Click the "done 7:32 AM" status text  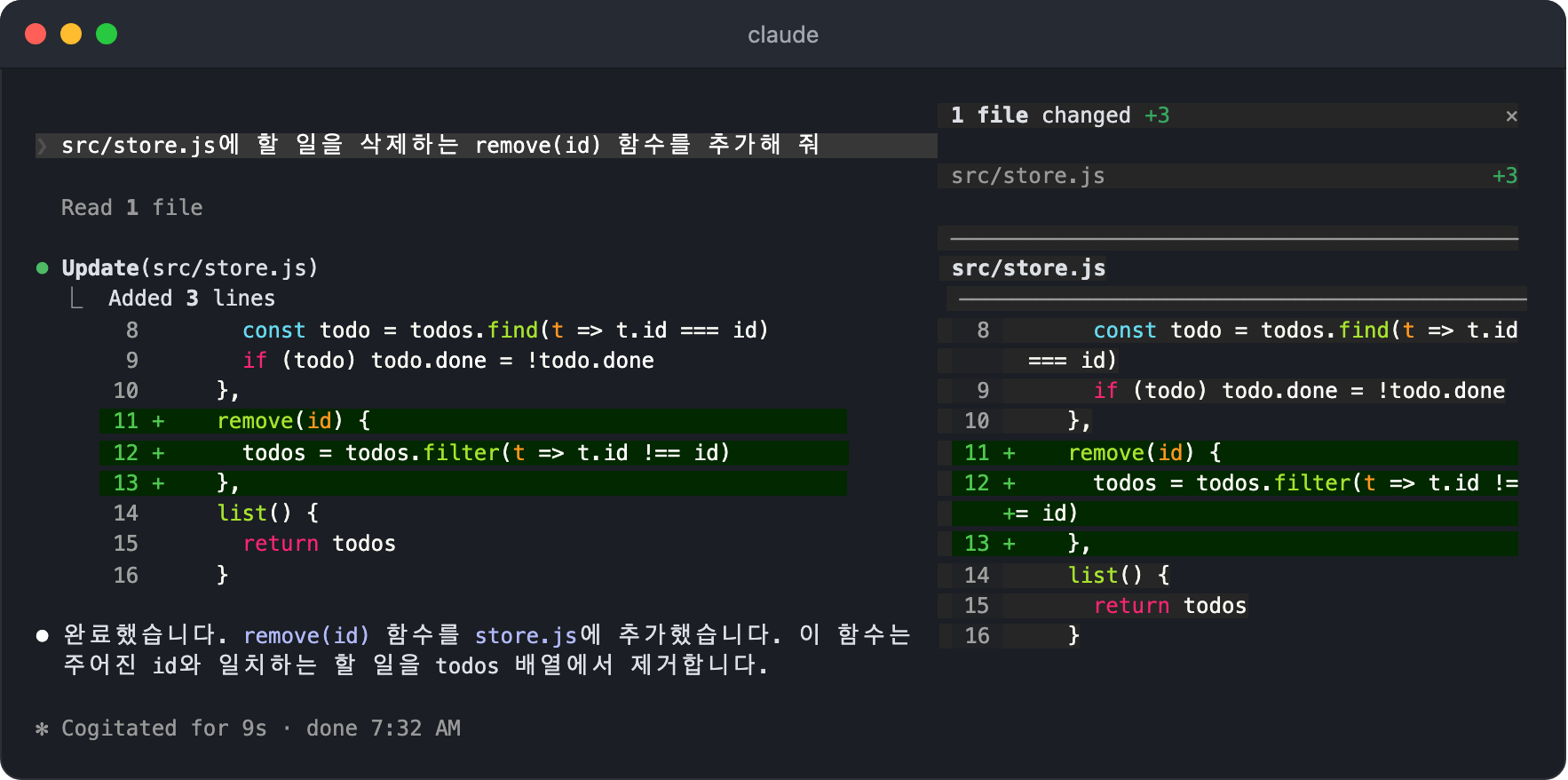coord(384,728)
